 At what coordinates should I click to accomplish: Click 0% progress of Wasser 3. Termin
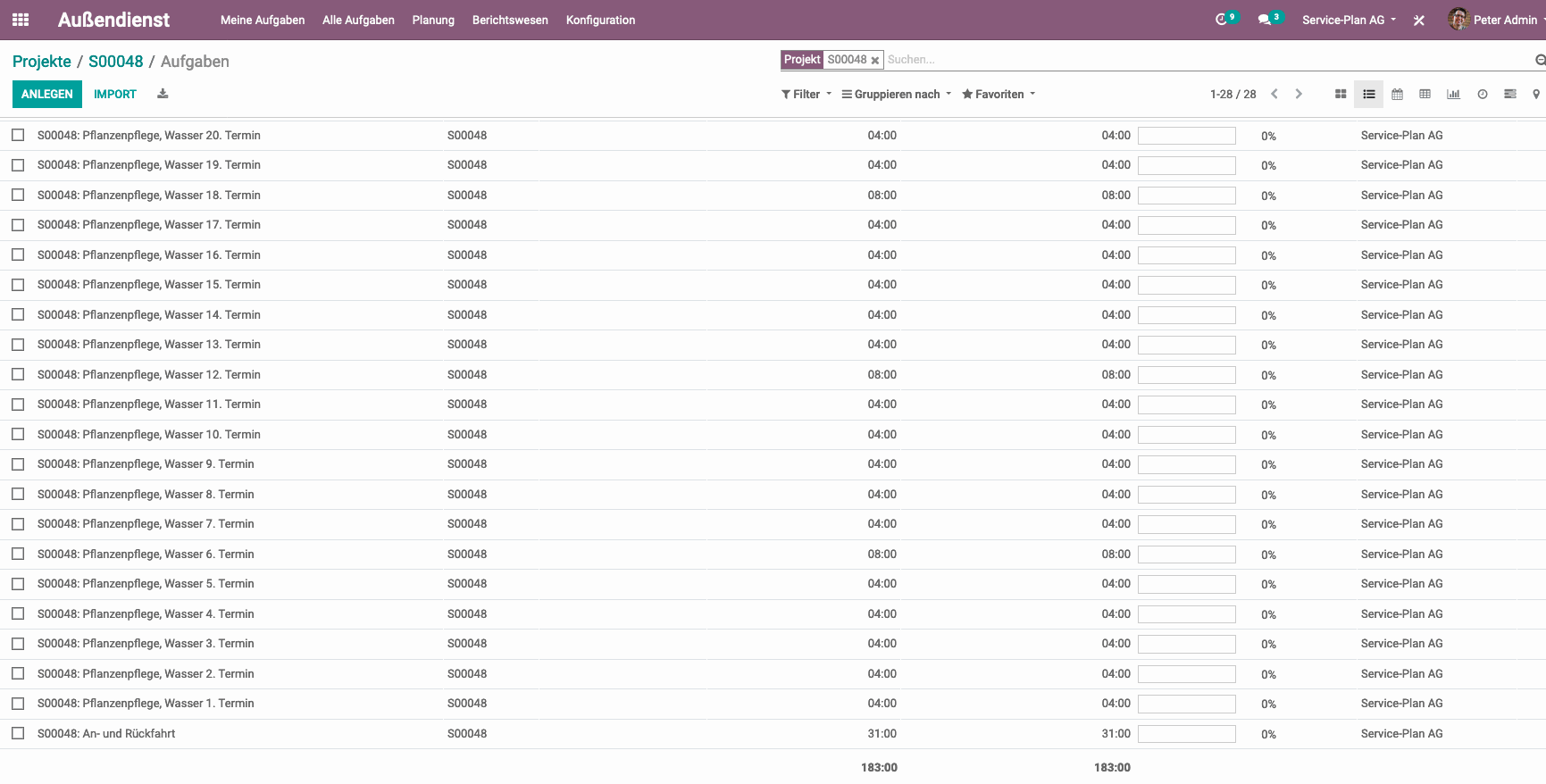[x=1268, y=644]
